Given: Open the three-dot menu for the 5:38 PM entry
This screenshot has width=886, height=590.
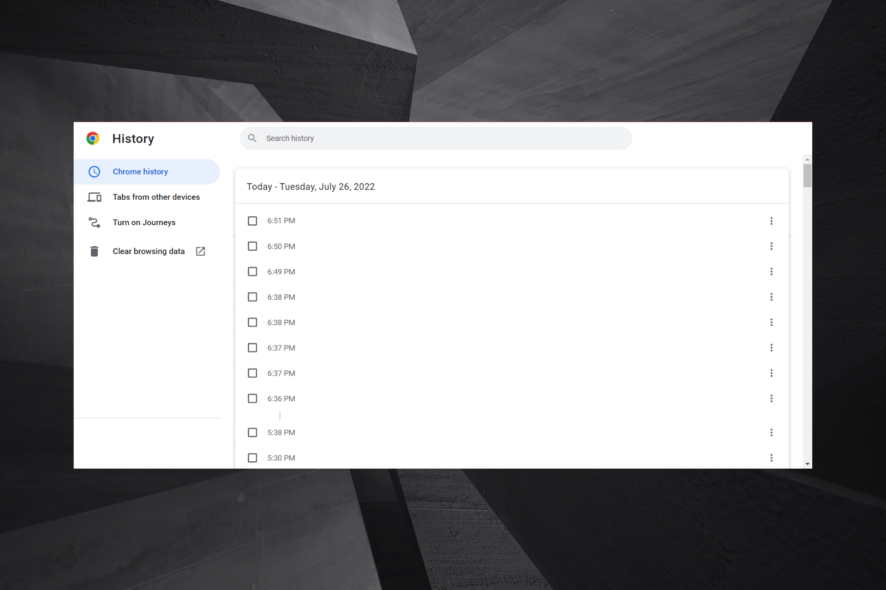Looking at the screenshot, I should pyautogui.click(x=771, y=432).
